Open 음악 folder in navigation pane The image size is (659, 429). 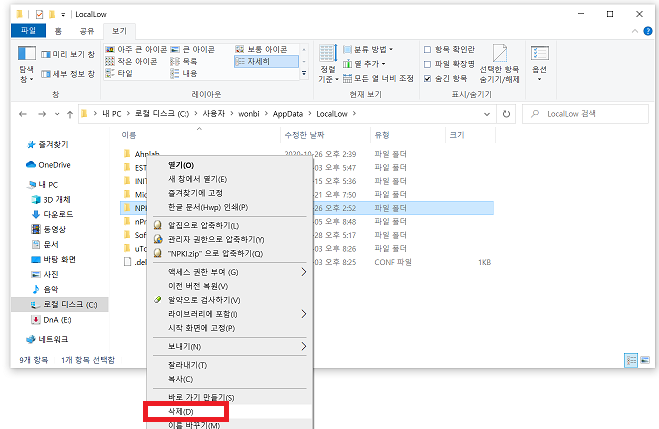(x=45, y=289)
